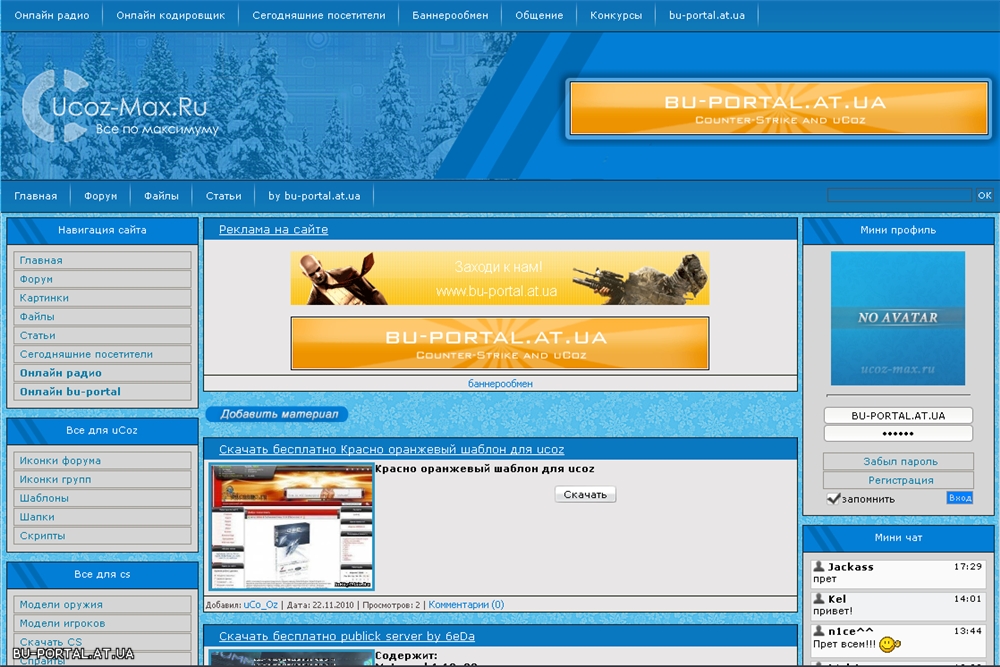Image resolution: width=1000 pixels, height=667 pixels.
Task: Click the user icon beside Kel in chat
Action: click(818, 599)
